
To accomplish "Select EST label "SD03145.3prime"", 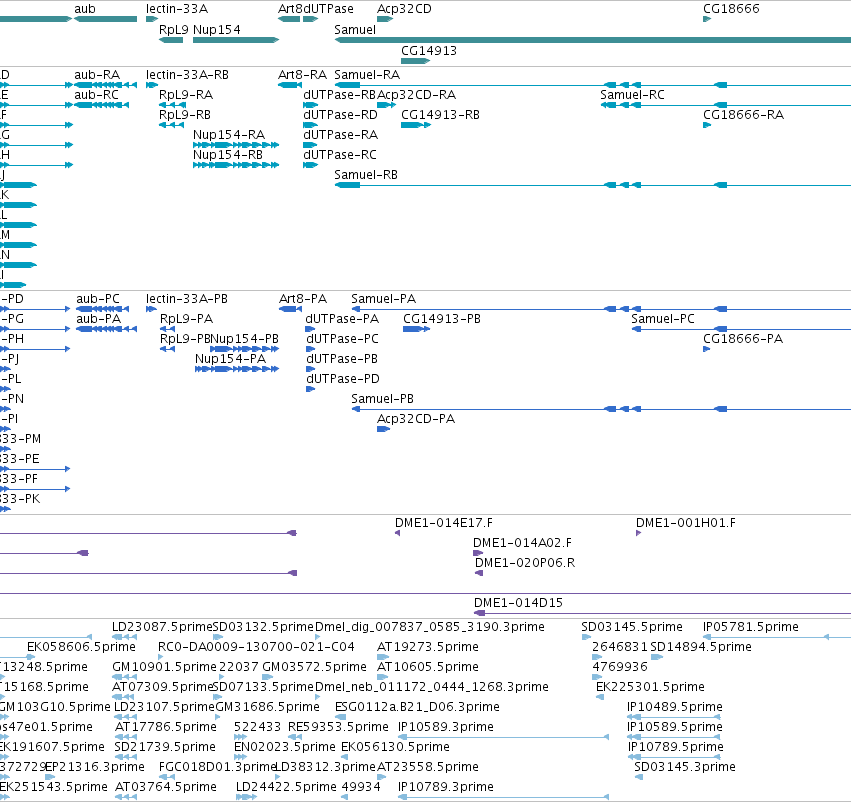I will click(x=685, y=767).
